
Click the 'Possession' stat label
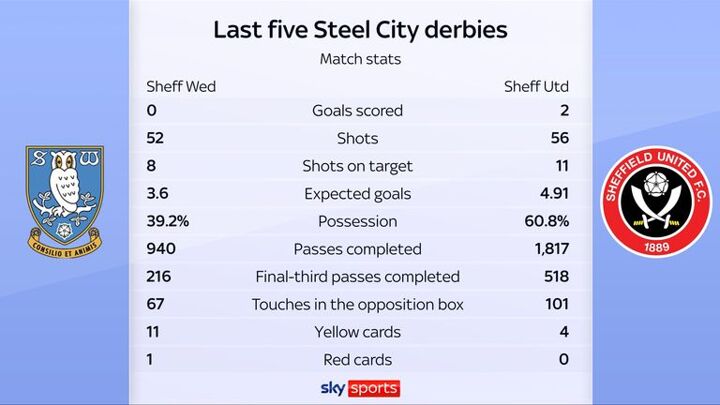(357, 221)
